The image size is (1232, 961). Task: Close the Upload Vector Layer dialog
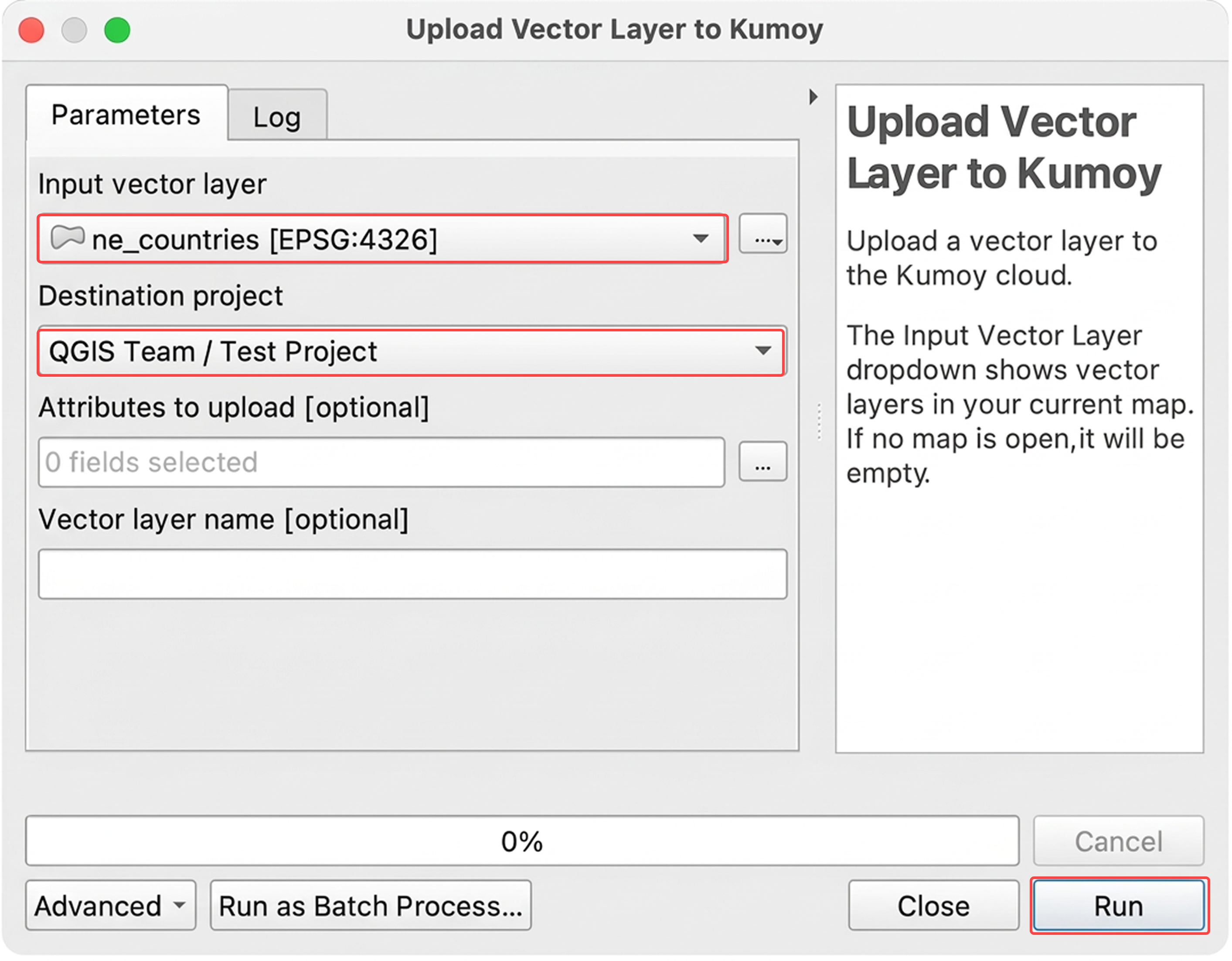933,905
